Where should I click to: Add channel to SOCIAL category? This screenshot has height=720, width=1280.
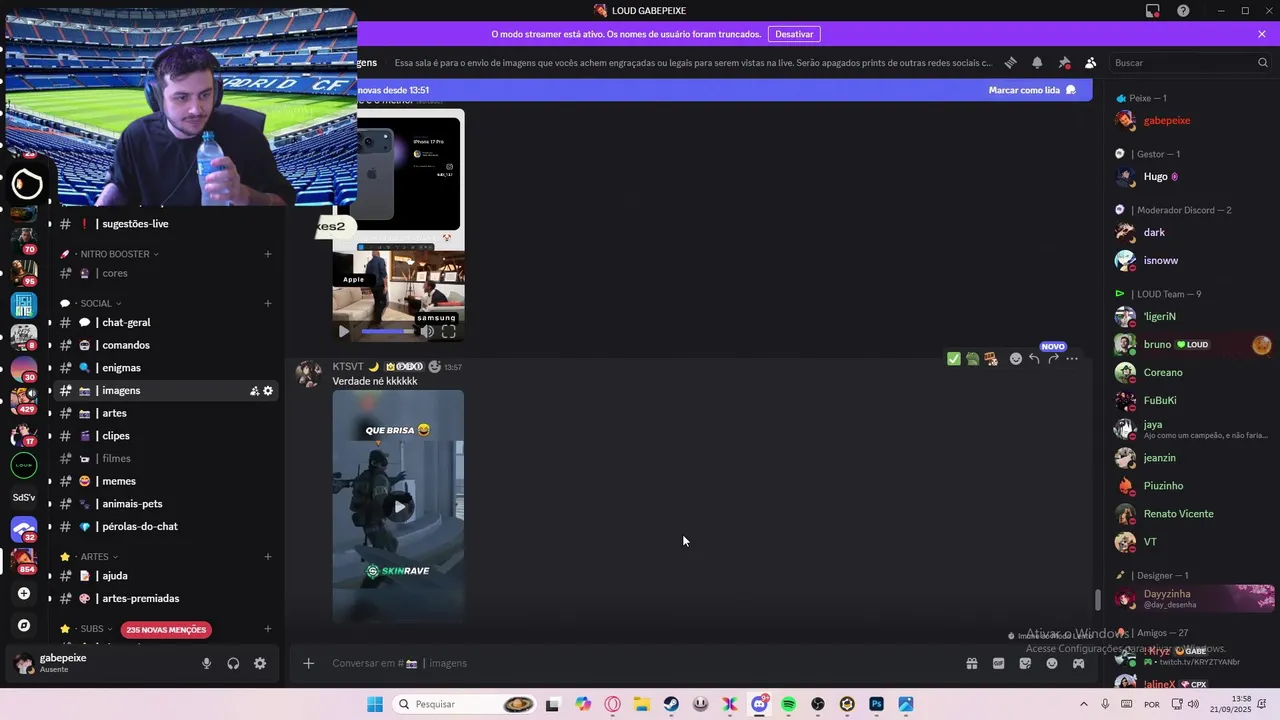(x=268, y=303)
